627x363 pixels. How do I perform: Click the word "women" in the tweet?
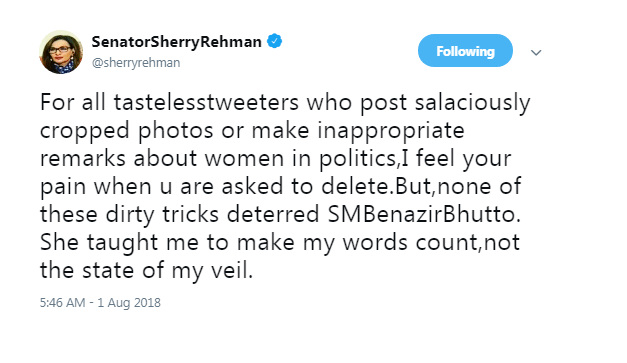click(244, 159)
